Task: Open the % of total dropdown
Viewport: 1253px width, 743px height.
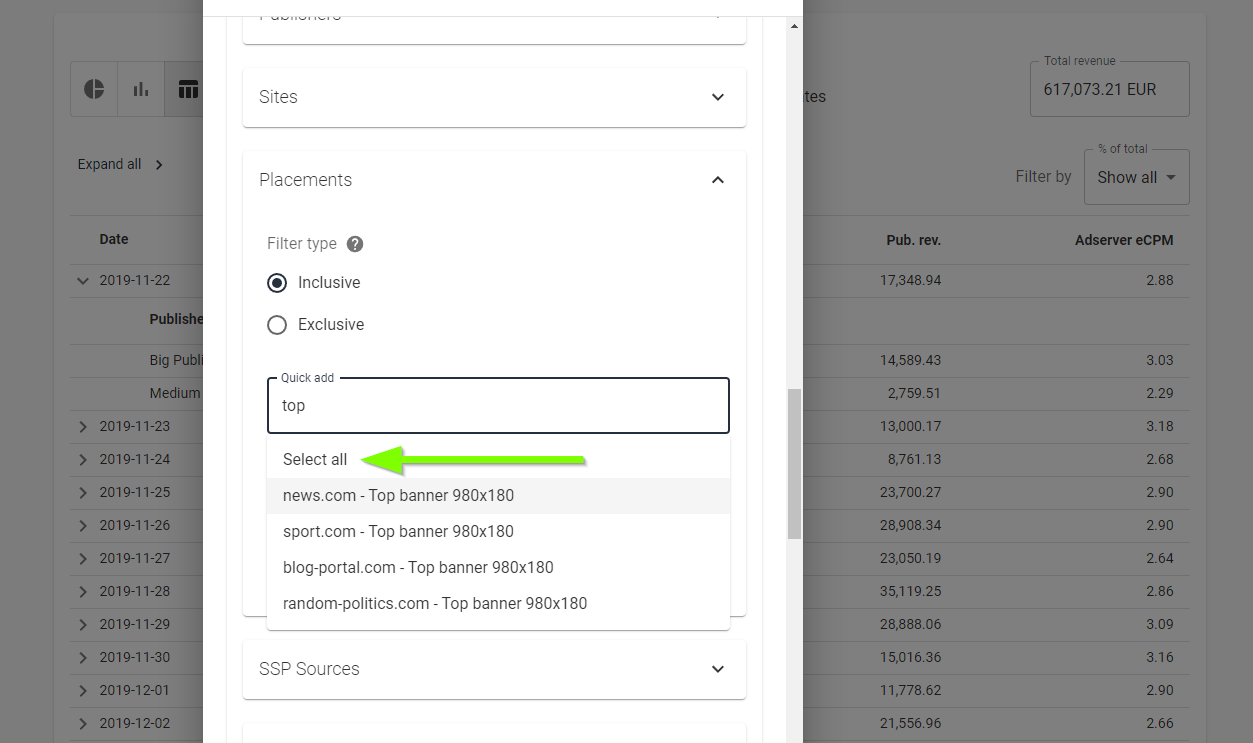Action: click(x=1137, y=177)
